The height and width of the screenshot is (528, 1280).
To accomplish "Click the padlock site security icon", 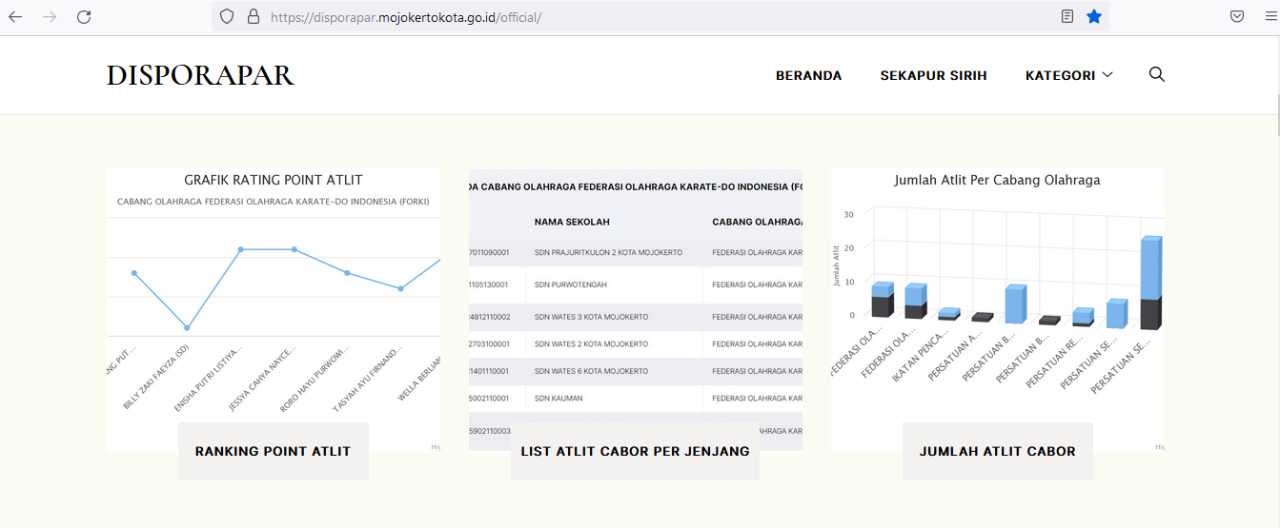I will [253, 17].
